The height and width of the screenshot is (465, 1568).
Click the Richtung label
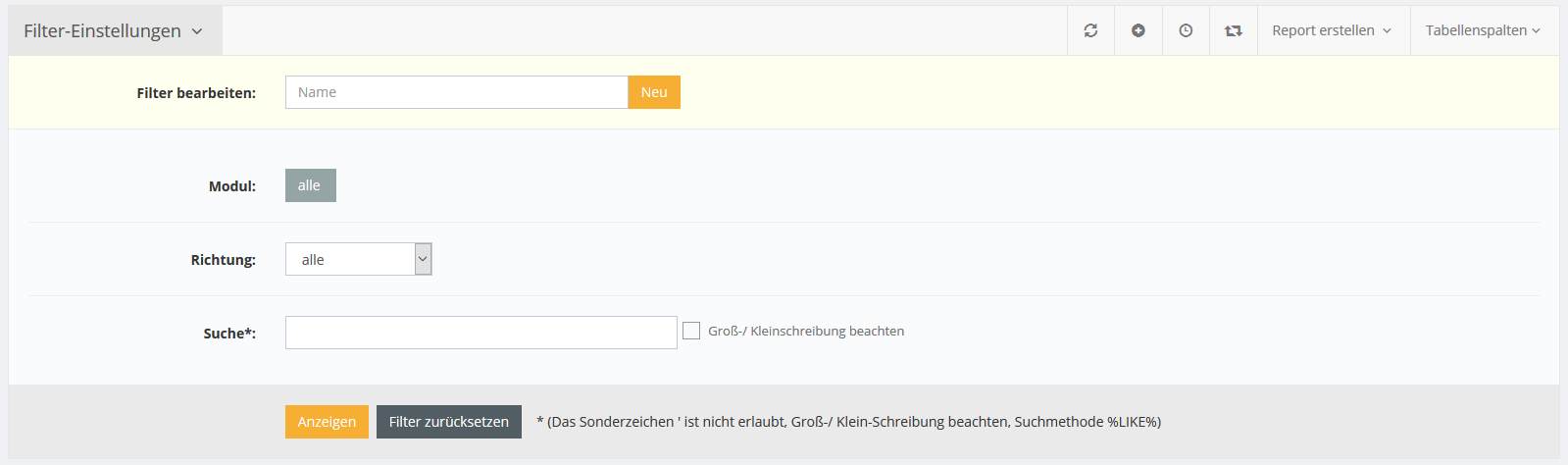(223, 260)
